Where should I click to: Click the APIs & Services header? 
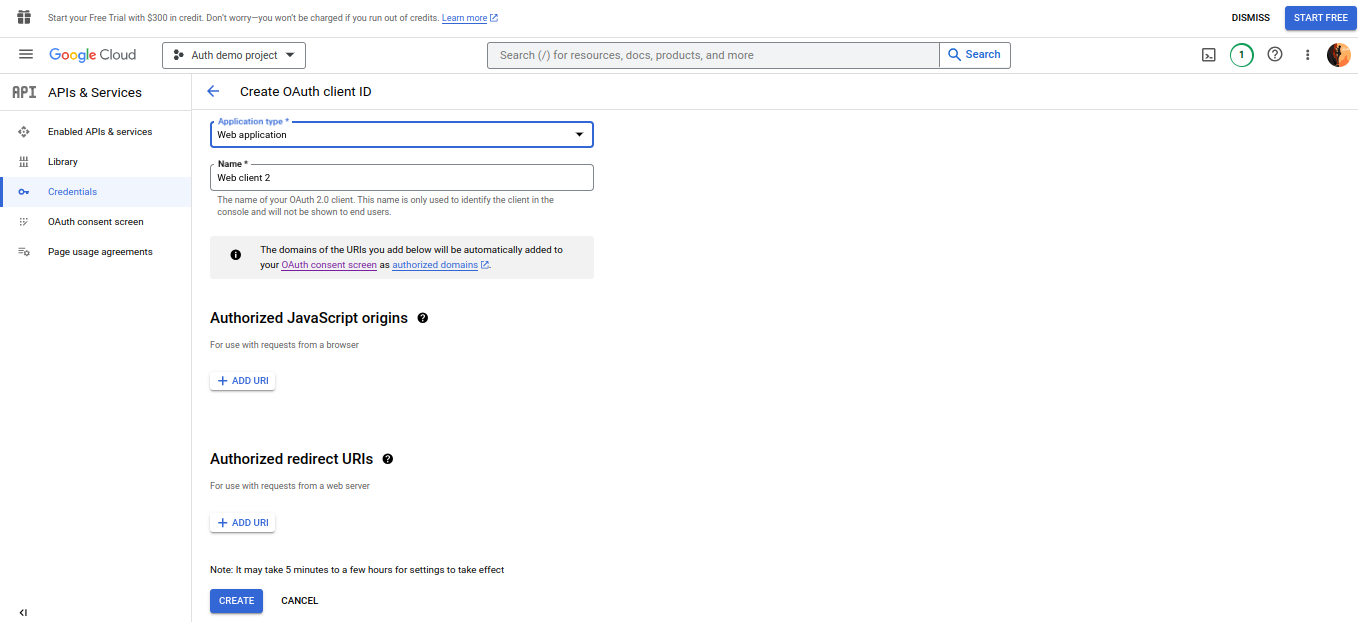click(x=95, y=92)
